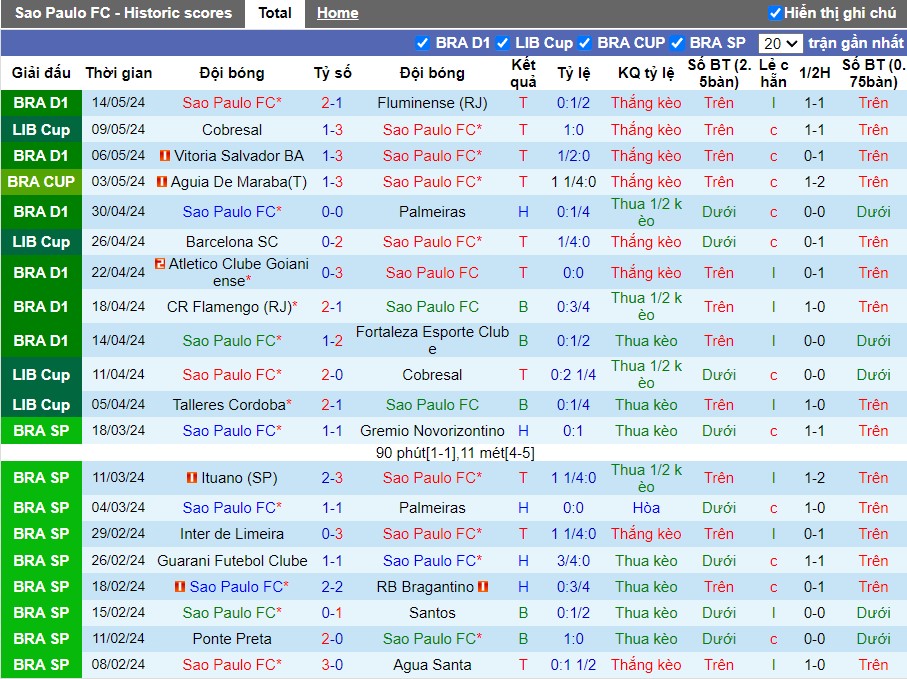The height and width of the screenshot is (679, 907).
Task: Open Palmeiras team in 30/04/24 row
Action: (x=432, y=212)
